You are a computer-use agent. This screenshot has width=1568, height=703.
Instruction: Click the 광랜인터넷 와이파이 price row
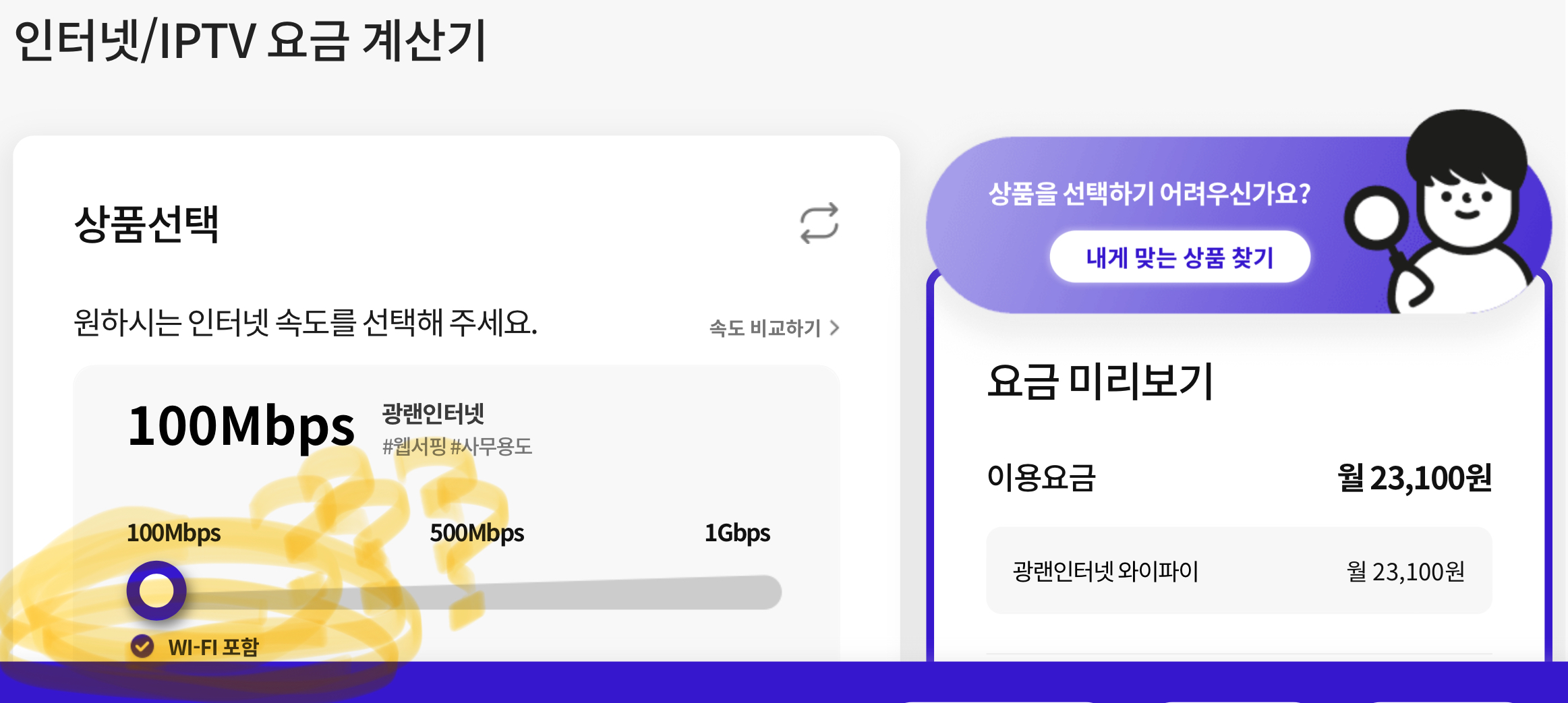pos(1238,571)
